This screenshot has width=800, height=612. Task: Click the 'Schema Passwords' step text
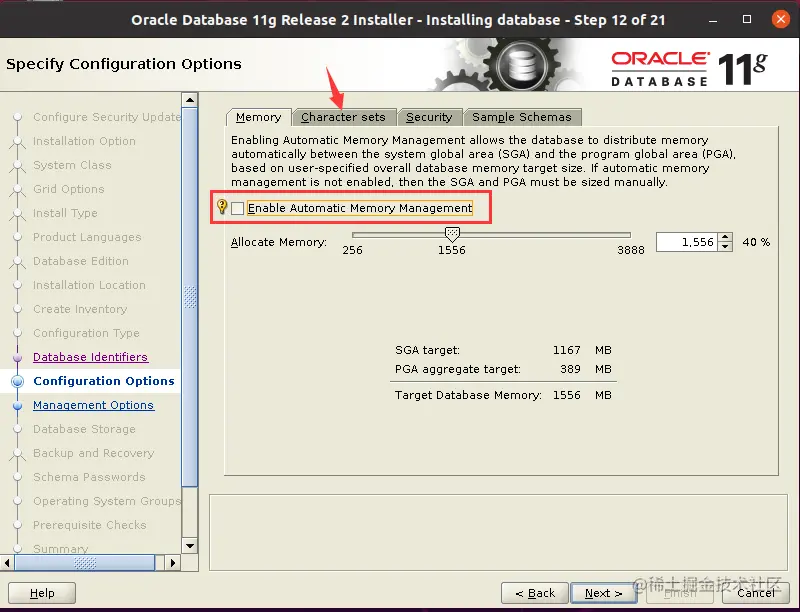(x=89, y=477)
